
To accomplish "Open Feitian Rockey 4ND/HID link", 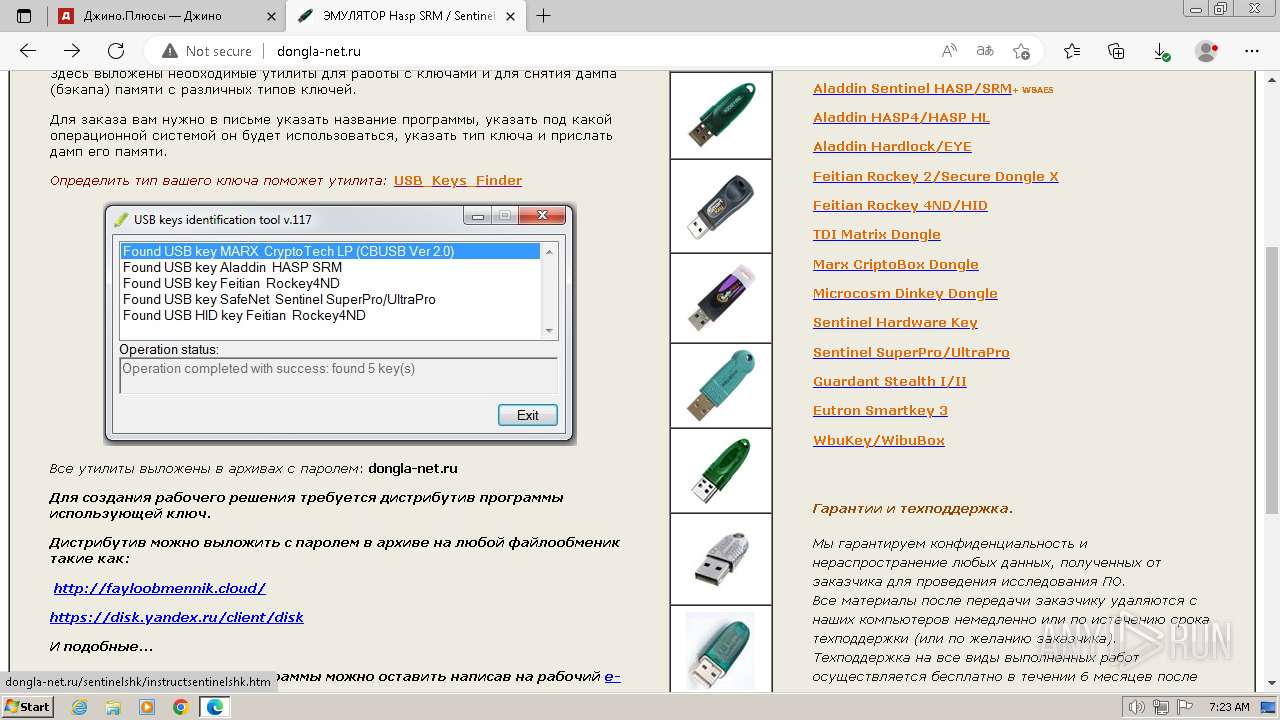I will pos(900,205).
